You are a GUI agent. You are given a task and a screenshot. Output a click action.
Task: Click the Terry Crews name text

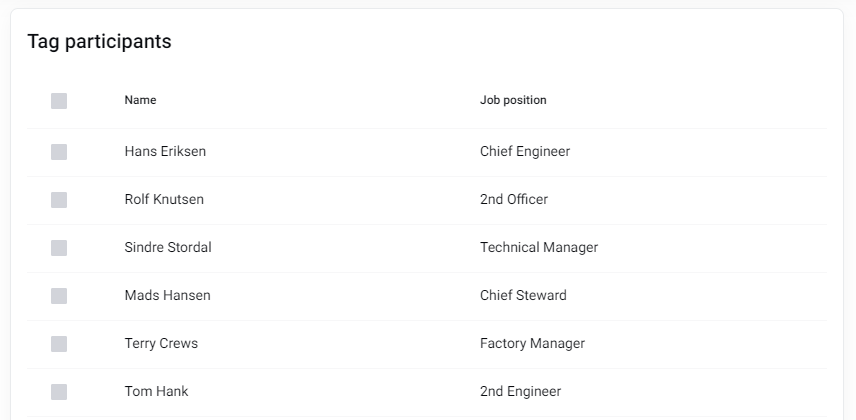(x=161, y=344)
